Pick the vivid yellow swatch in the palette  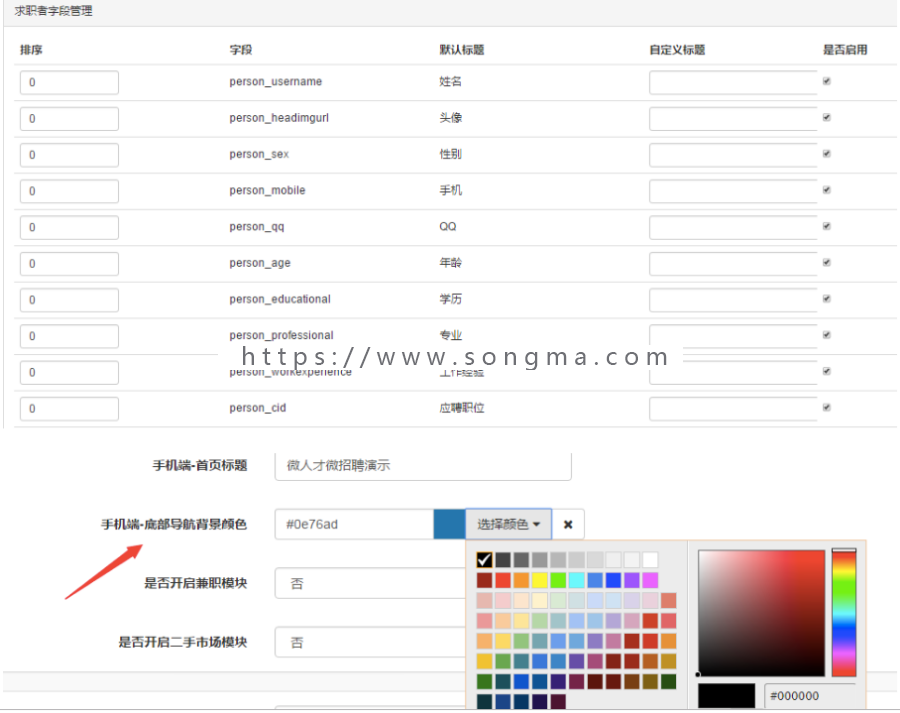tap(540, 580)
